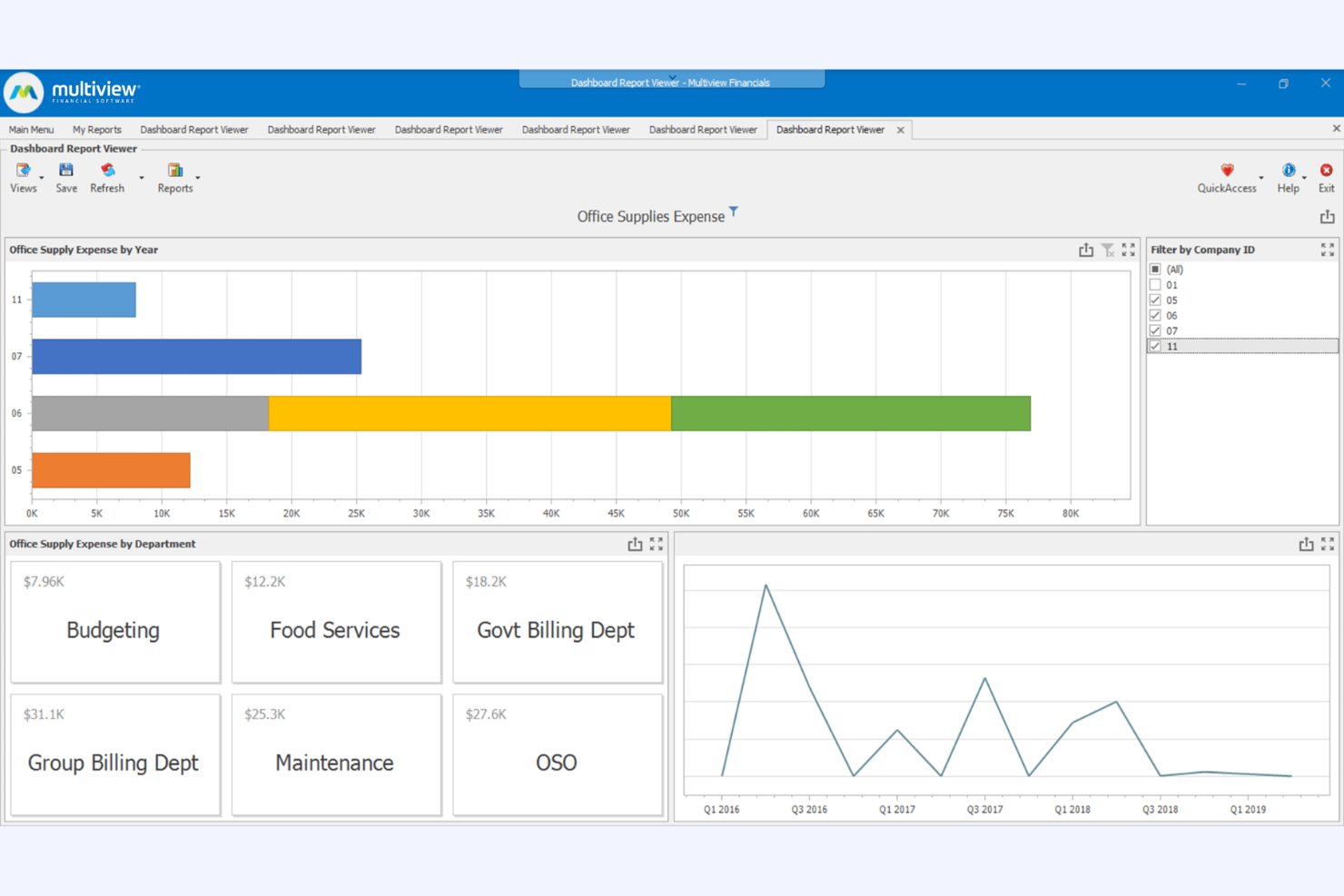This screenshot has height=896, width=1344.
Task: Switch to the My Reports tab
Action: pyautogui.click(x=96, y=129)
